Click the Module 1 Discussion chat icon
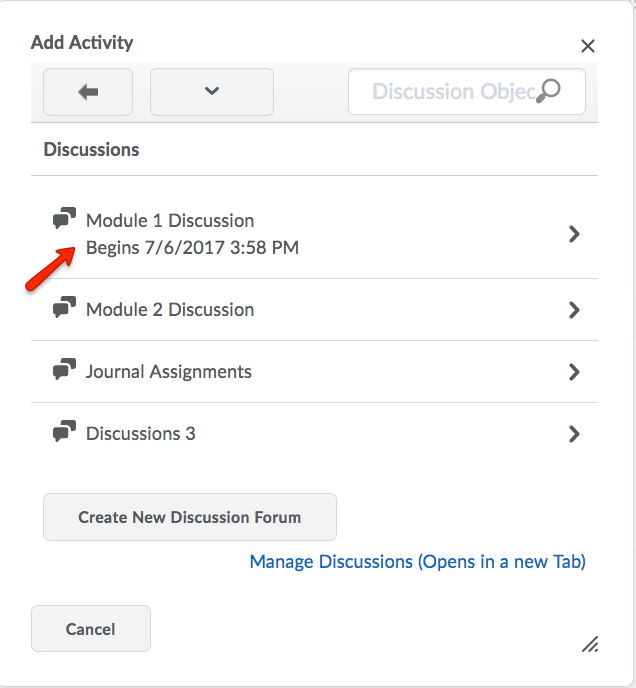Image resolution: width=636 pixels, height=688 pixels. coord(64,220)
